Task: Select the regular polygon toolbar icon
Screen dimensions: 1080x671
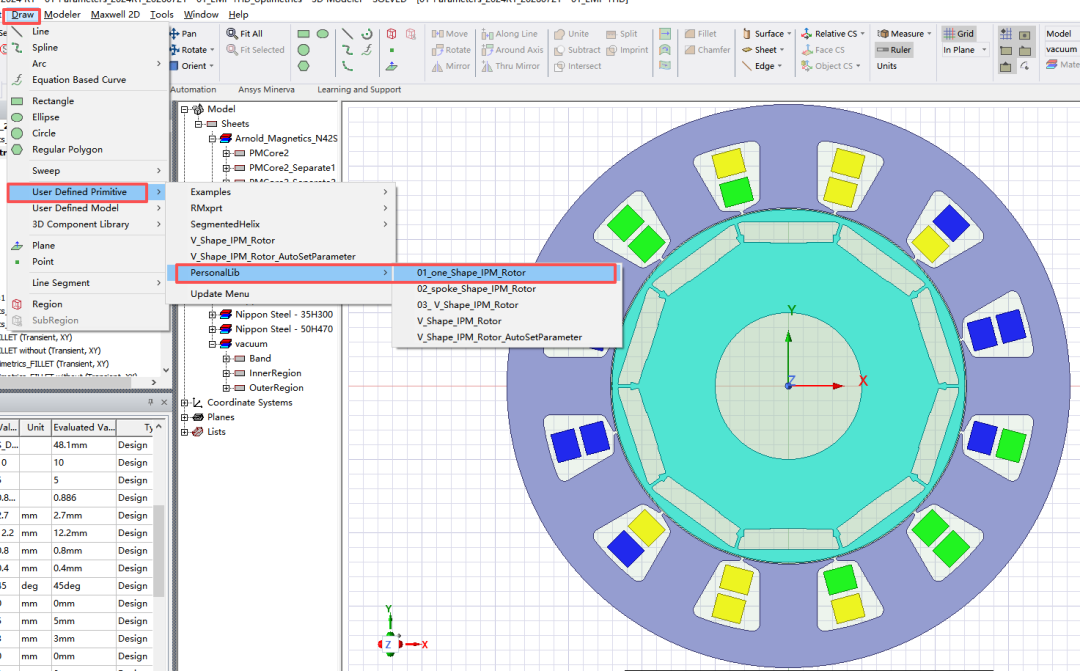Action: [304, 66]
